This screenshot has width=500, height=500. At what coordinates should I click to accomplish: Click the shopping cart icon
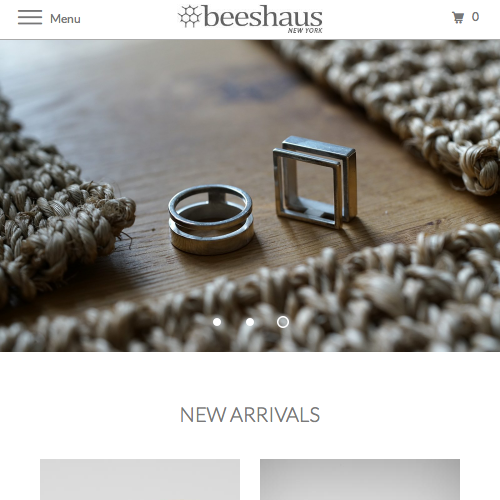pos(458,17)
